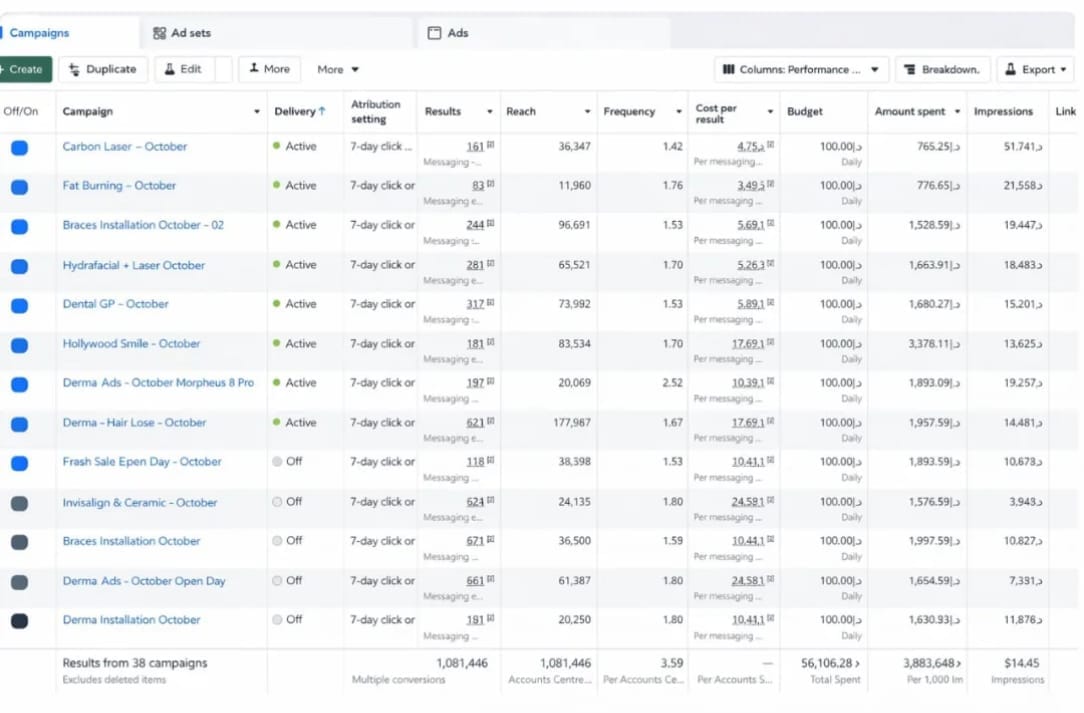
Task: Click the cost info icon beside 10.39
Action: pos(771,382)
